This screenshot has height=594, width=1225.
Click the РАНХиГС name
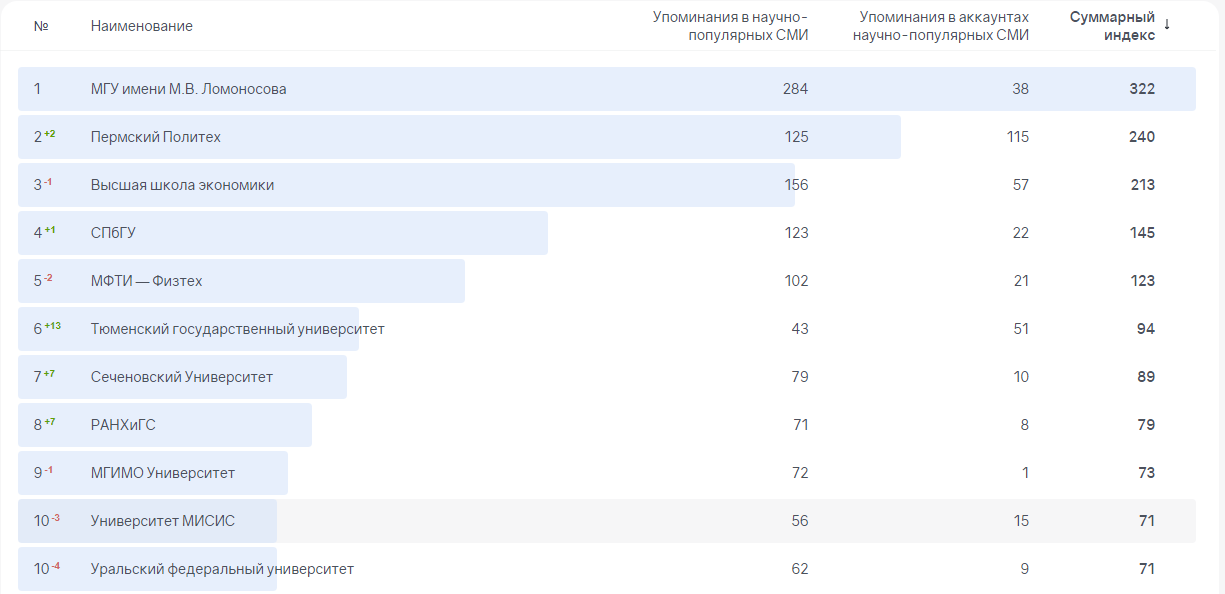click(123, 425)
